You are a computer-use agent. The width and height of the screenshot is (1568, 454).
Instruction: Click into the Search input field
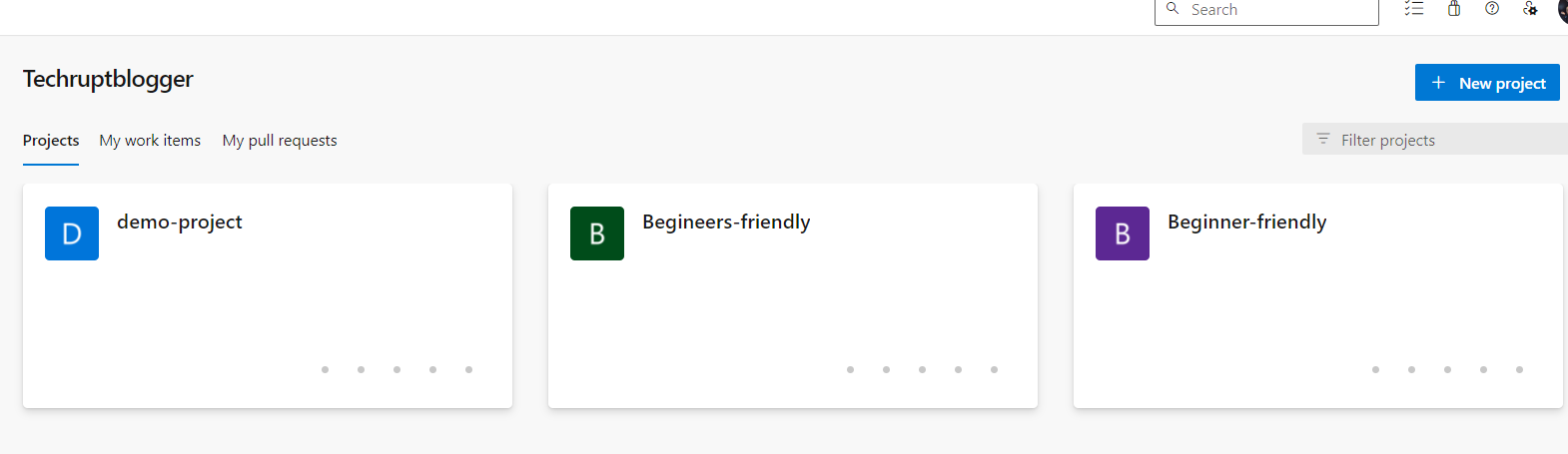coord(1278,10)
